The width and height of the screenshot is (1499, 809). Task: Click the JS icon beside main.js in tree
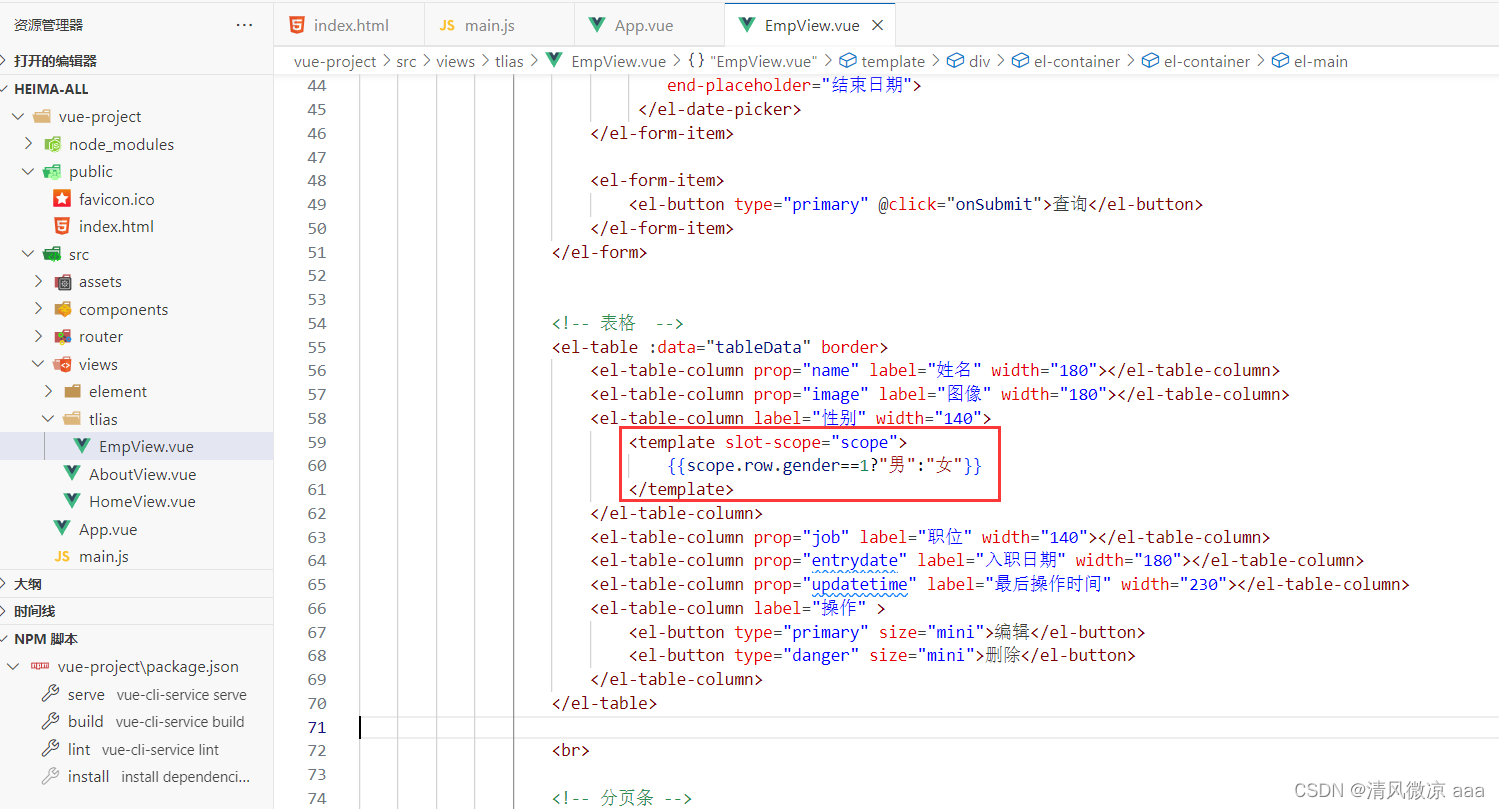62,557
